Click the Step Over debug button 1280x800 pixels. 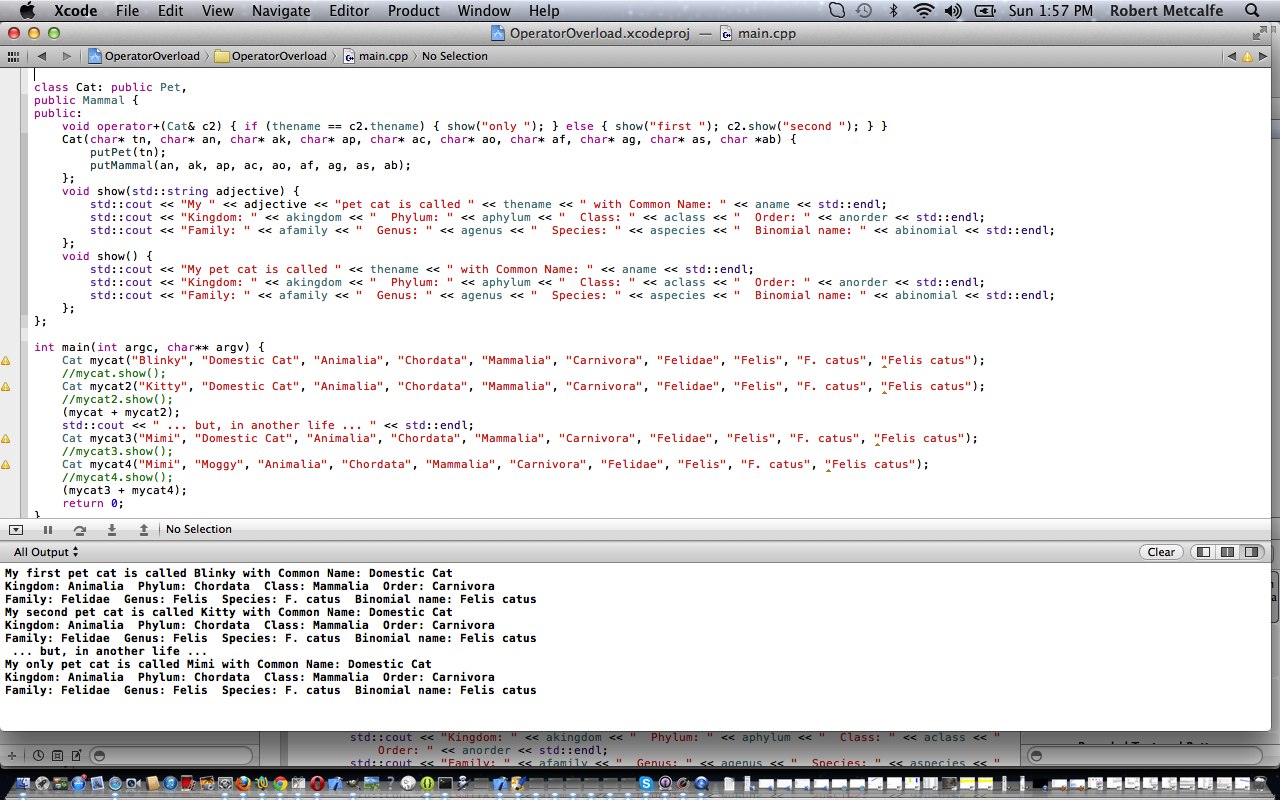coord(80,529)
